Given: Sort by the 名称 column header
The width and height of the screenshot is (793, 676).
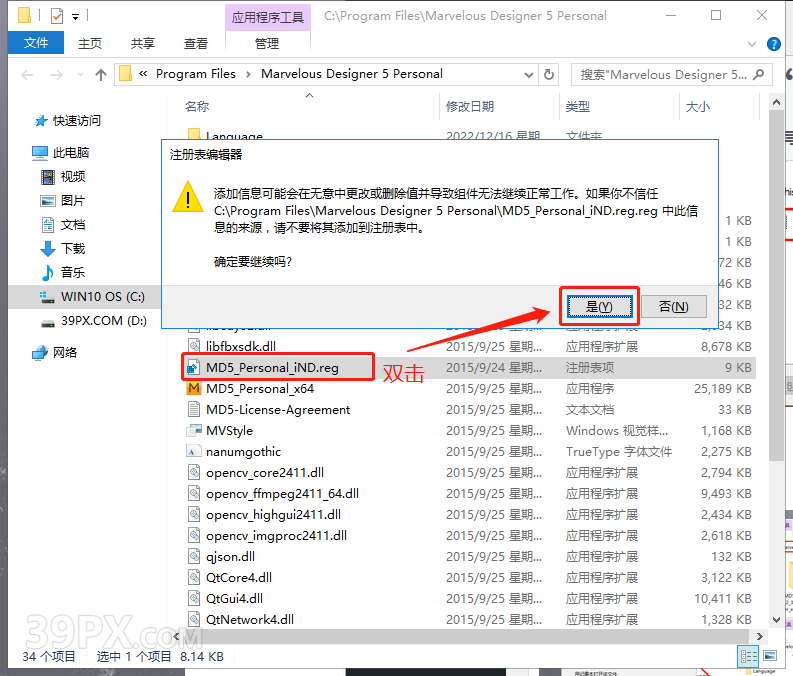Looking at the screenshot, I should (197, 107).
